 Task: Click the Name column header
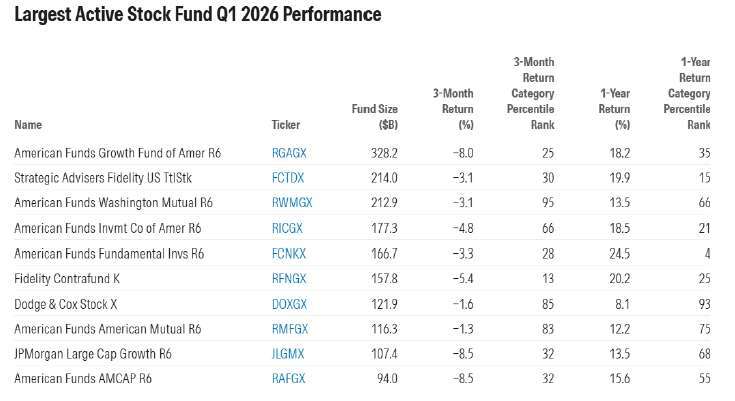tap(29, 125)
